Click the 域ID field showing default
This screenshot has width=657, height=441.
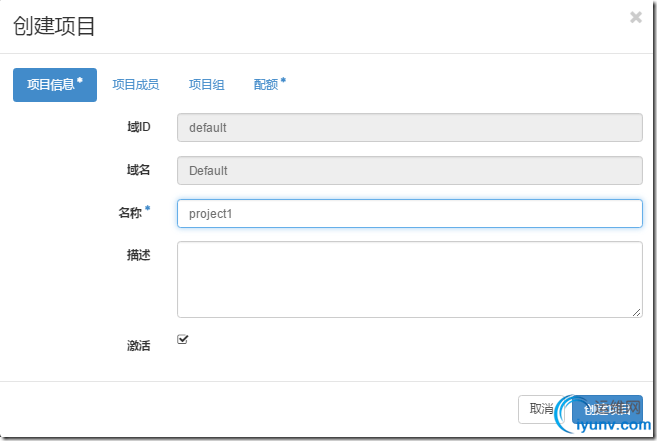409,128
